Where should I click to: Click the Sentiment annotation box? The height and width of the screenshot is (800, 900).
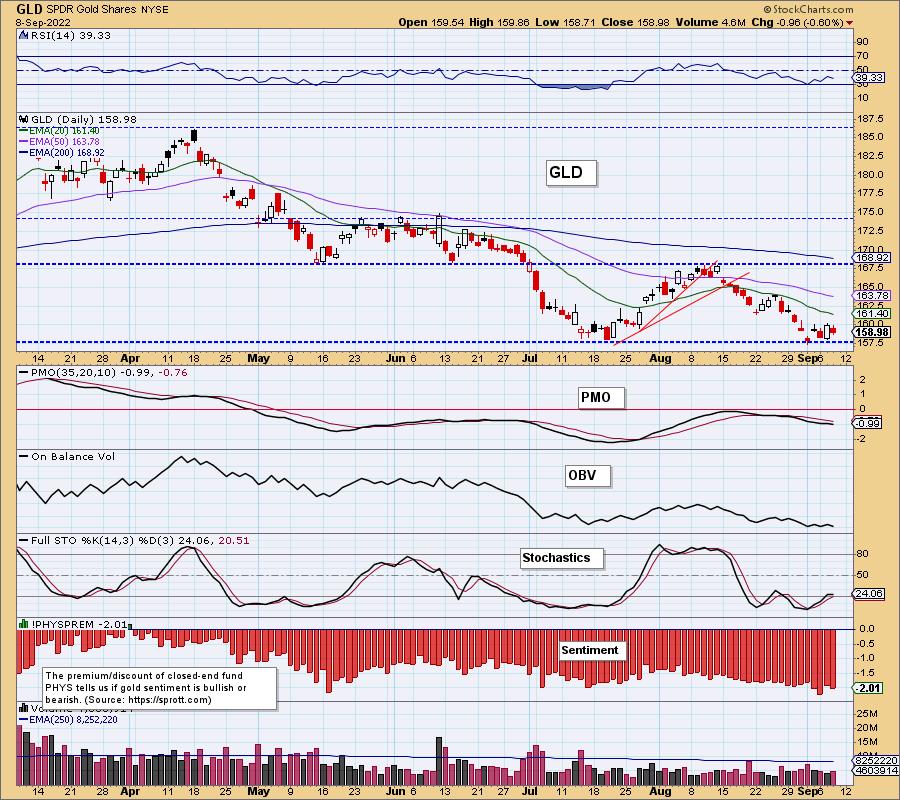pyautogui.click(x=592, y=650)
